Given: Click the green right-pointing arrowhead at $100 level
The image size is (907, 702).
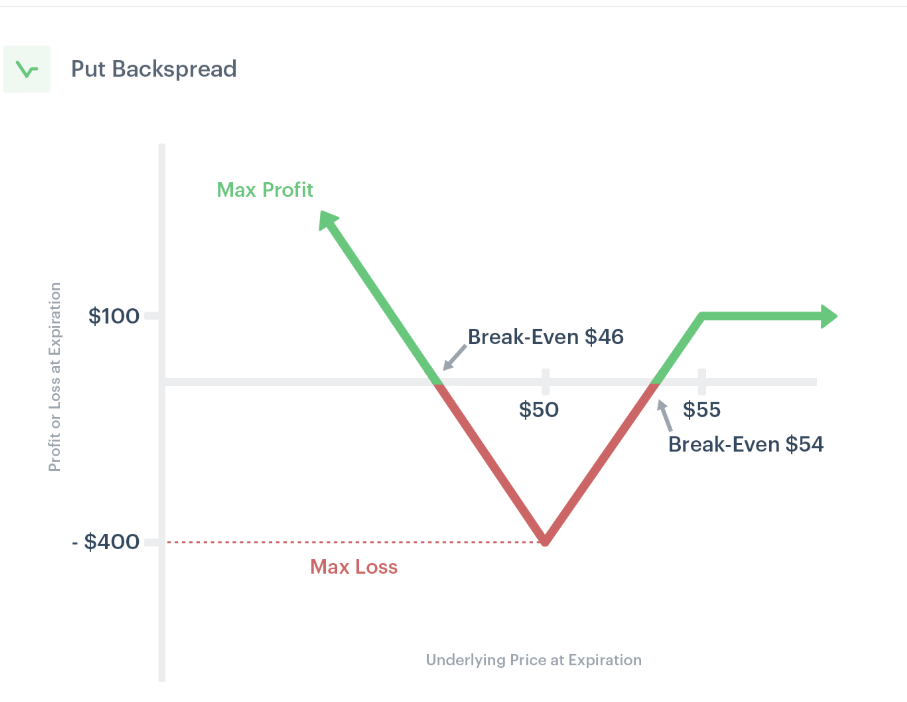Looking at the screenshot, I should [x=829, y=316].
